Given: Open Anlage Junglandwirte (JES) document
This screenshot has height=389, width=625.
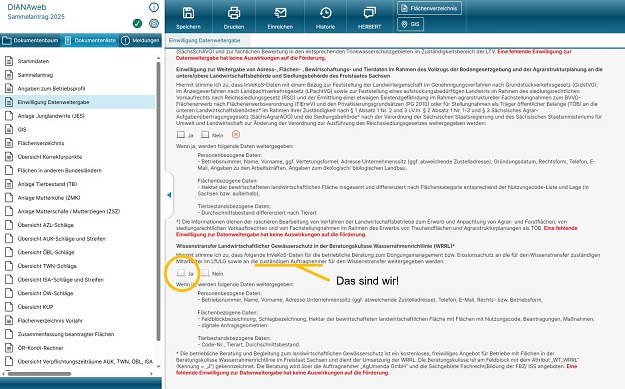Looking at the screenshot, I should (51, 116).
